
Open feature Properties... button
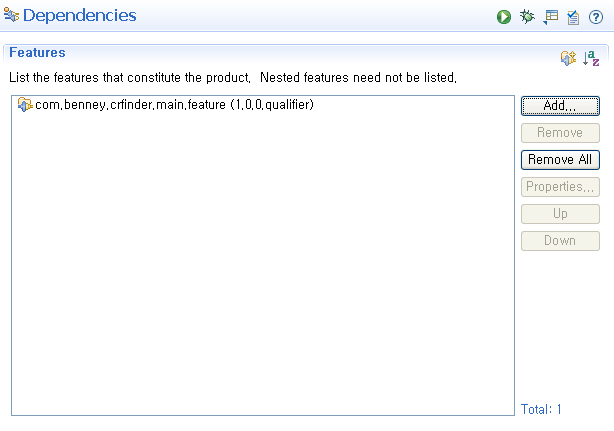tap(560, 187)
